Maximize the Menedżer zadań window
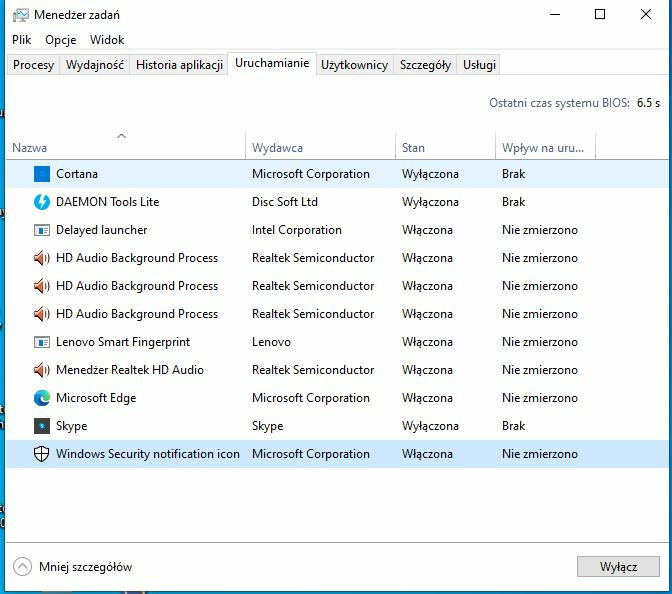Screen dimensions: 672x594 tap(600, 15)
